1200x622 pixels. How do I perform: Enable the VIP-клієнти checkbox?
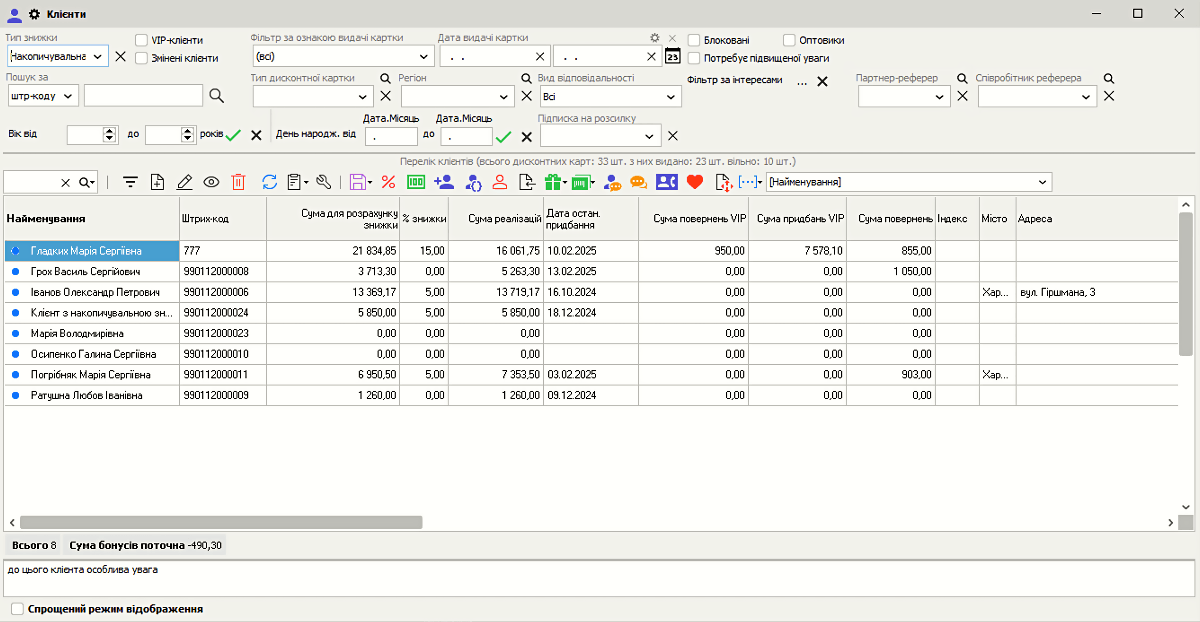click(x=141, y=40)
